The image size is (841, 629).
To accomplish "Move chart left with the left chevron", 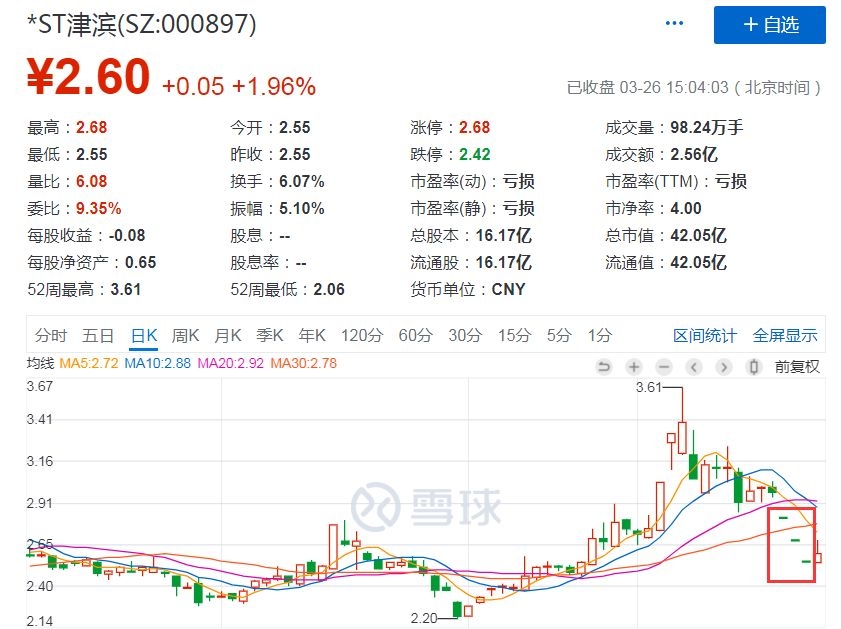I will pyautogui.click(x=694, y=367).
